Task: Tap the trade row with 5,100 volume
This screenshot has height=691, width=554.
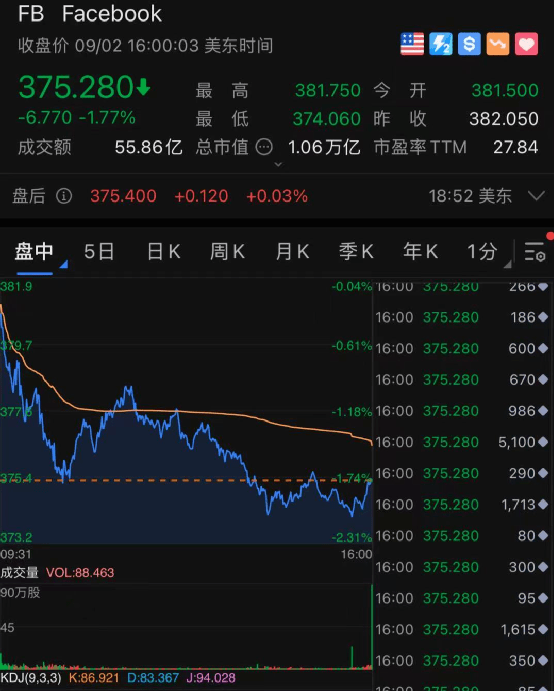Action: point(462,442)
